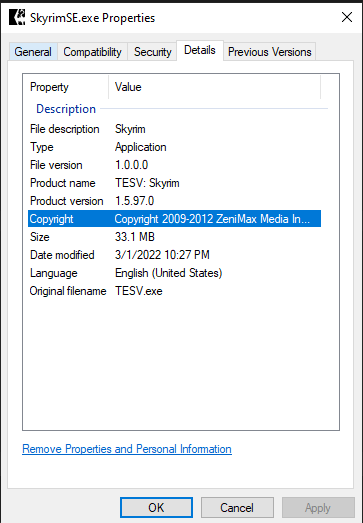363x523 pixels.
Task: Click the 3/1/2022 10:27 PM value
Action: [162, 255]
